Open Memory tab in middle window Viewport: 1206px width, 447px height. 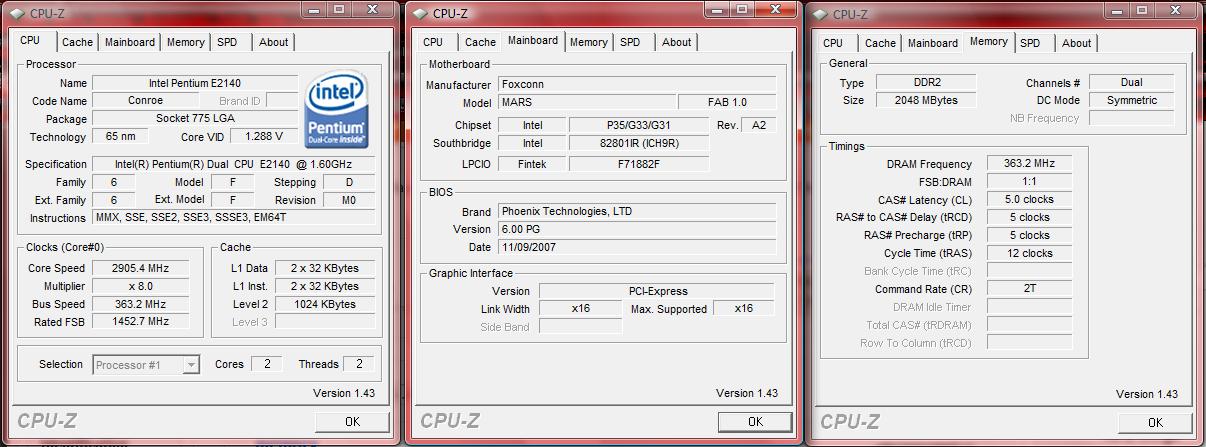click(x=588, y=42)
